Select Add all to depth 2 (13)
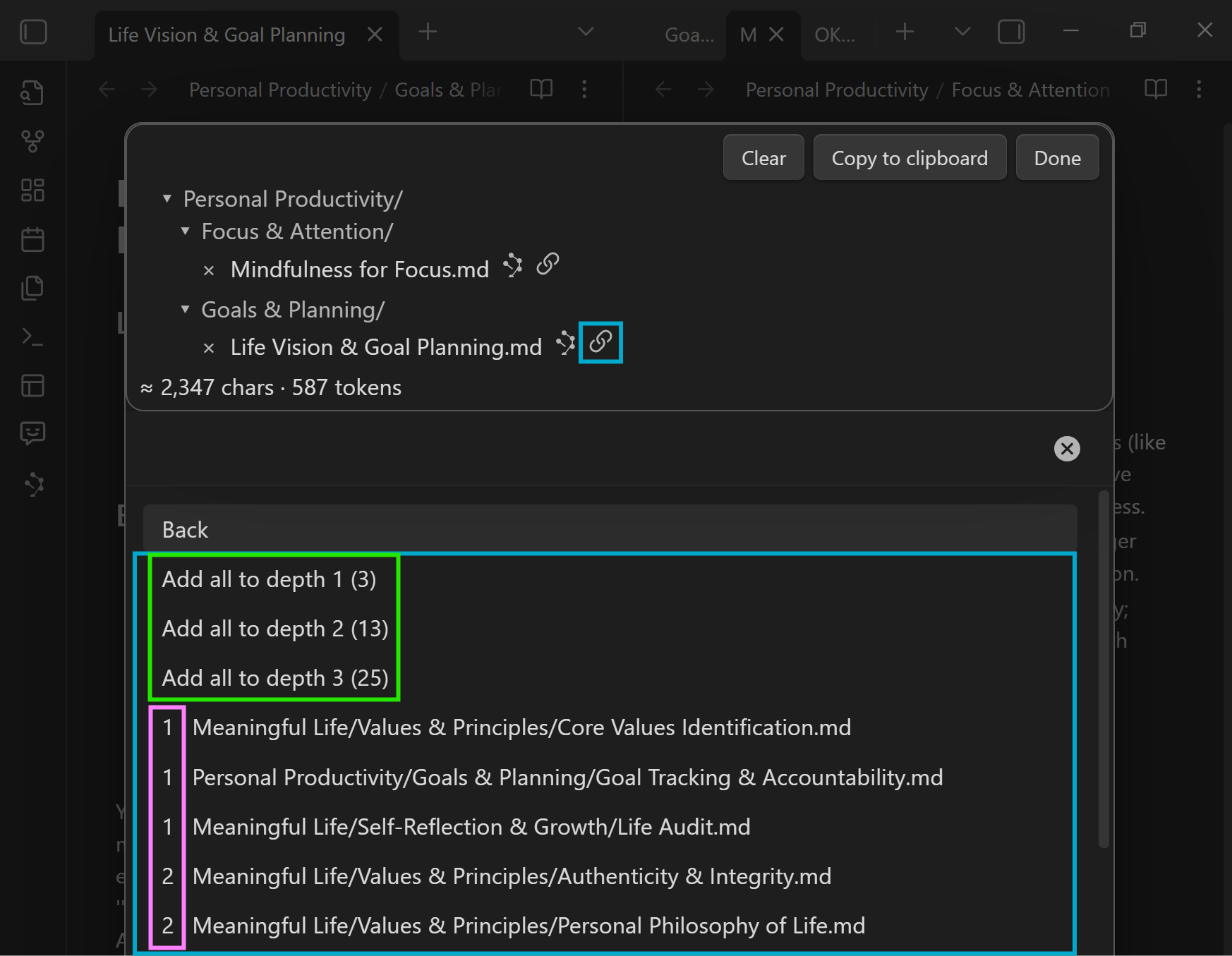This screenshot has height=956, width=1232. pos(274,629)
